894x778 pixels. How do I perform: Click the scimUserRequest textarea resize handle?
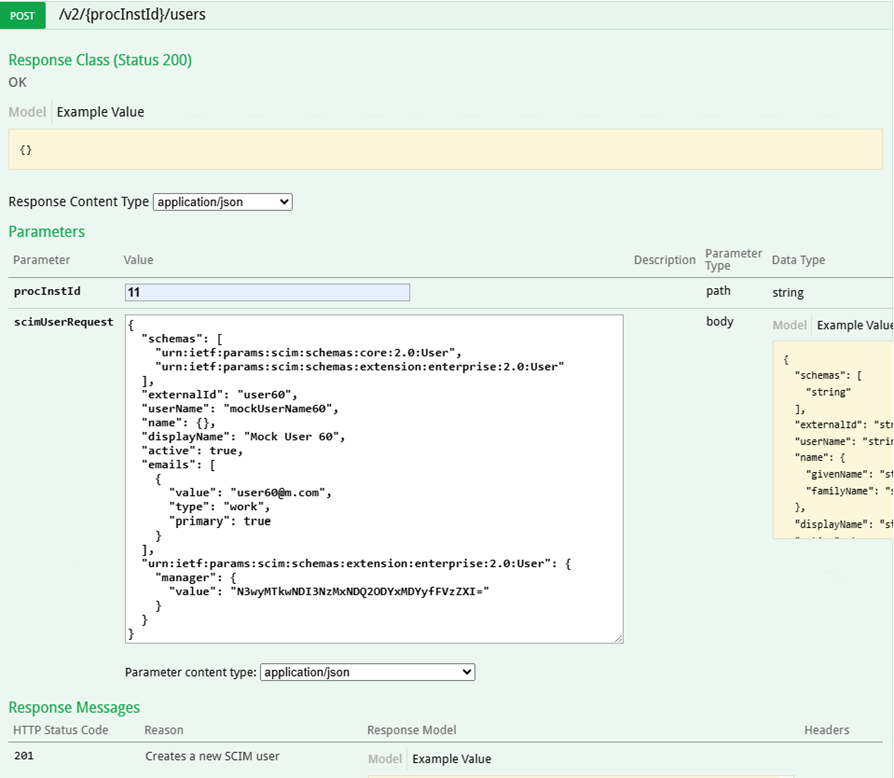pos(618,638)
